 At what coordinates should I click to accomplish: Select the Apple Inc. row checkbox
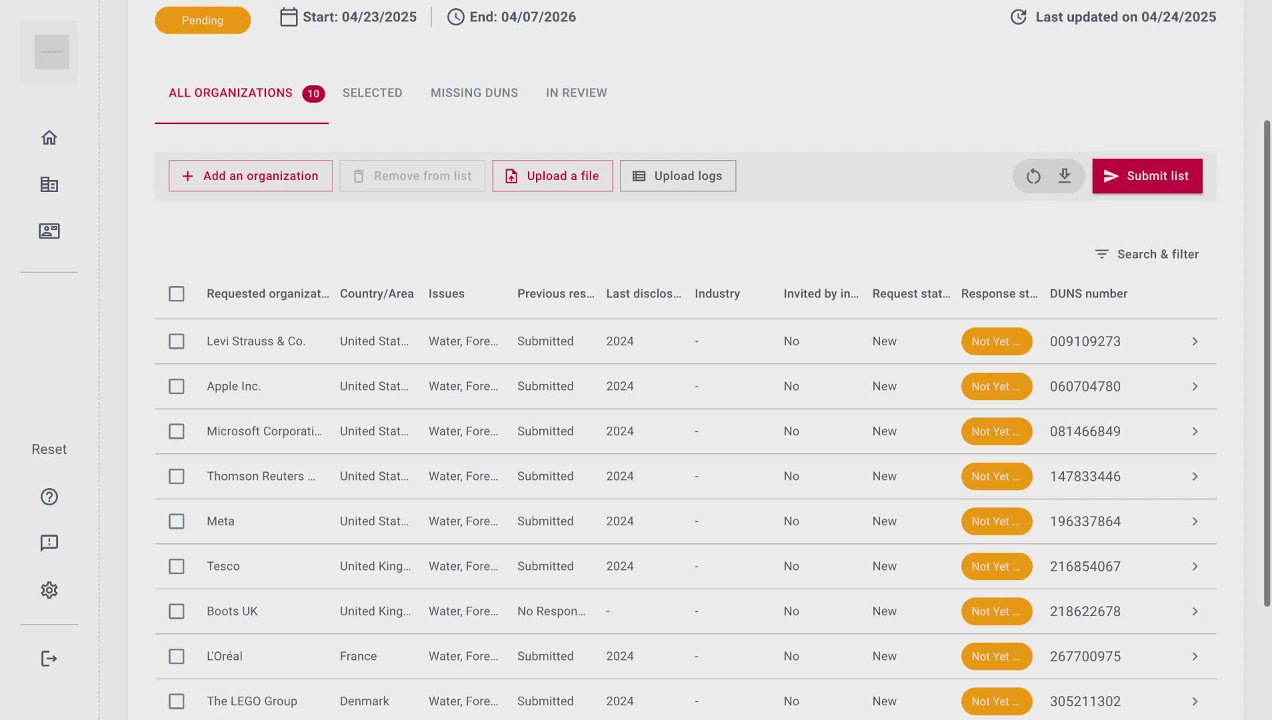(177, 386)
